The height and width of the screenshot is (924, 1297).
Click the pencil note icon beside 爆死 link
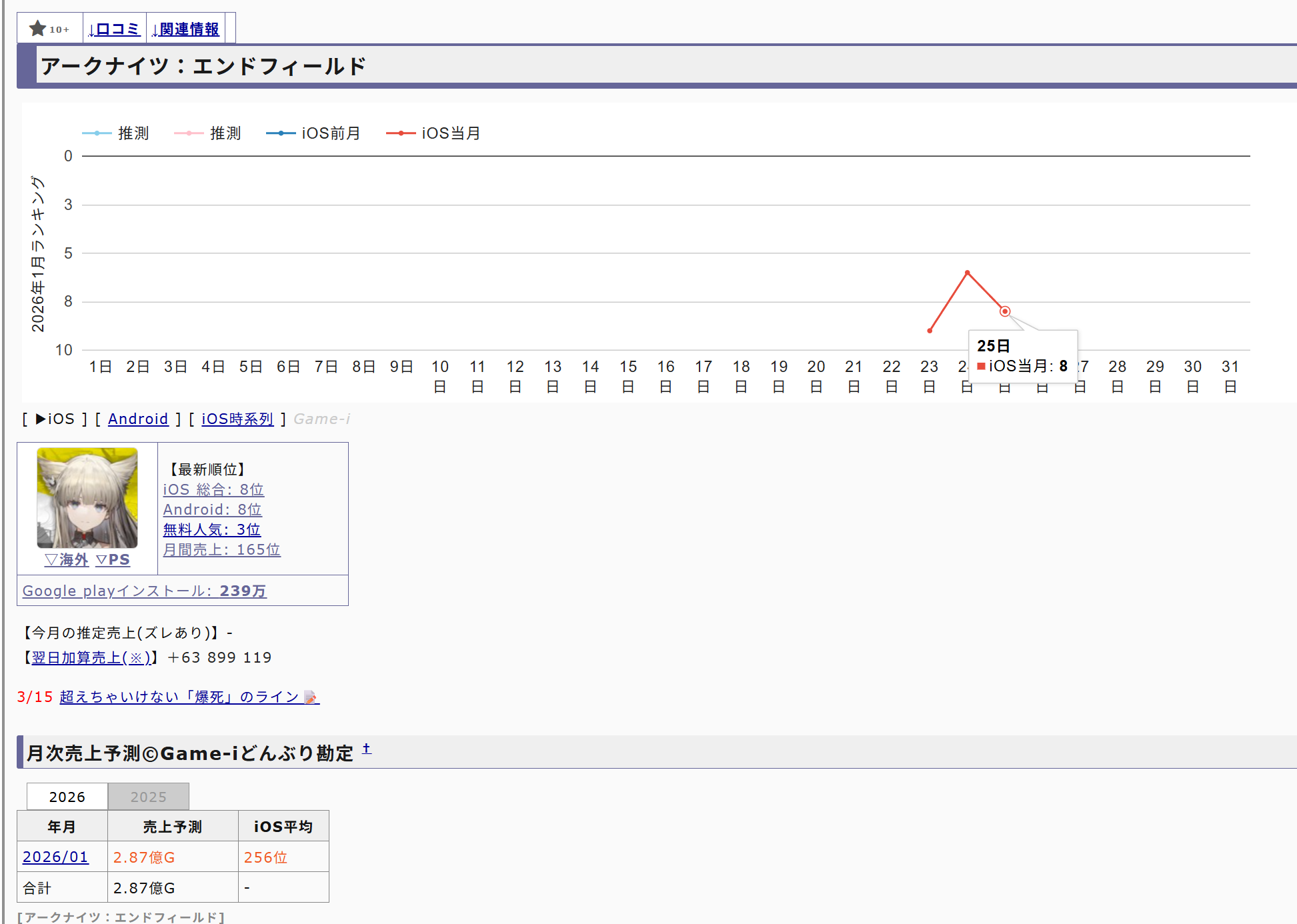[311, 697]
